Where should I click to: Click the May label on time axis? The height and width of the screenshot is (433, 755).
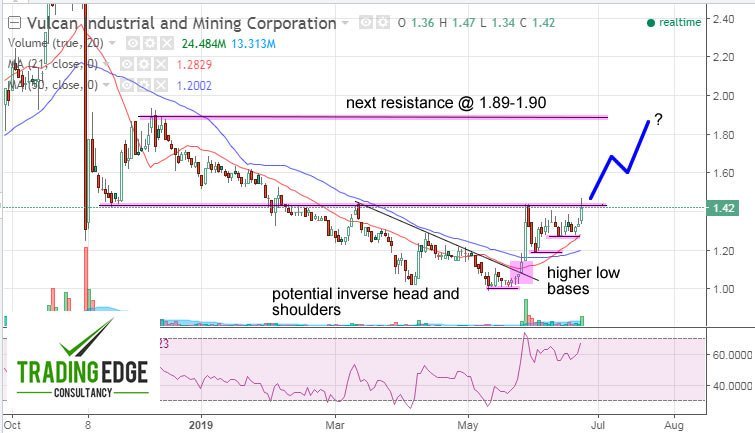pos(468,425)
